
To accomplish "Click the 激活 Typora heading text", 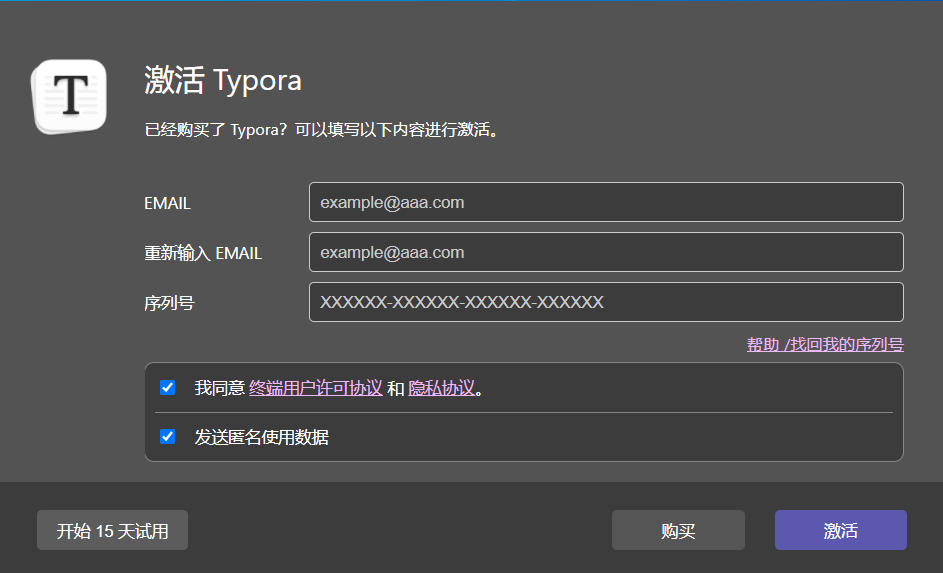I will (223, 81).
